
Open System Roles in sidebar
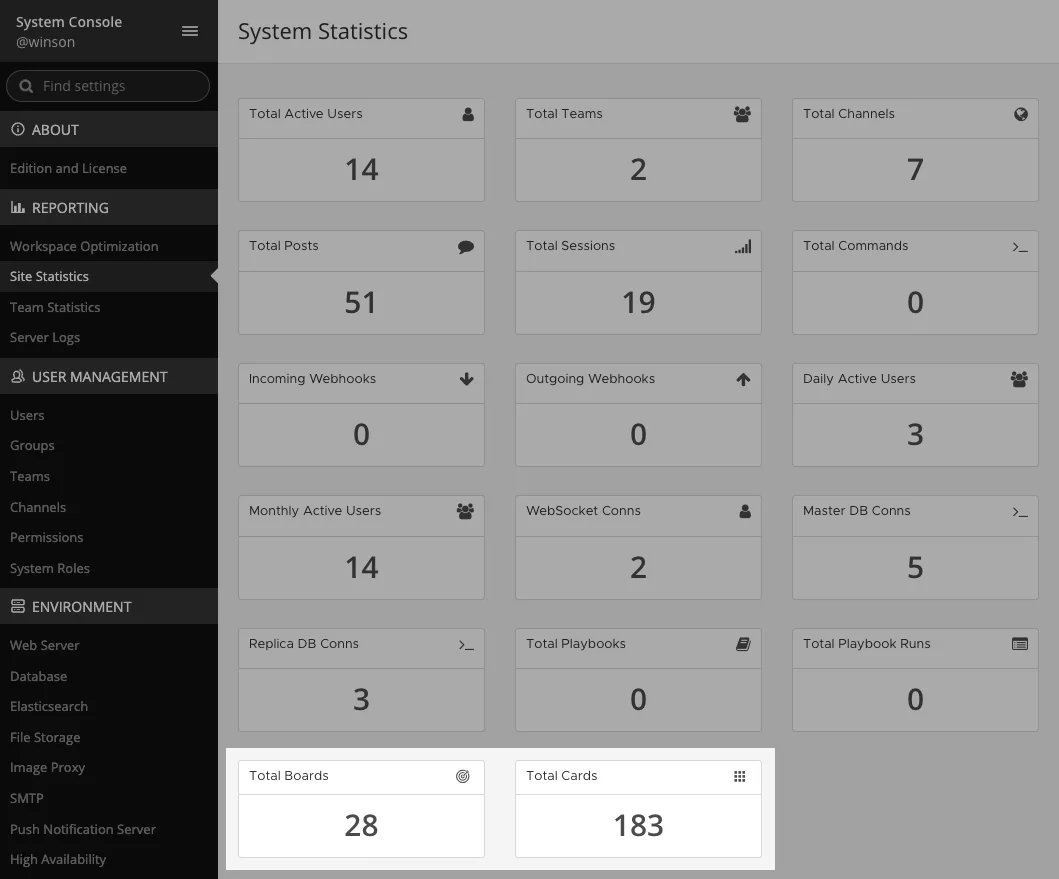point(49,568)
